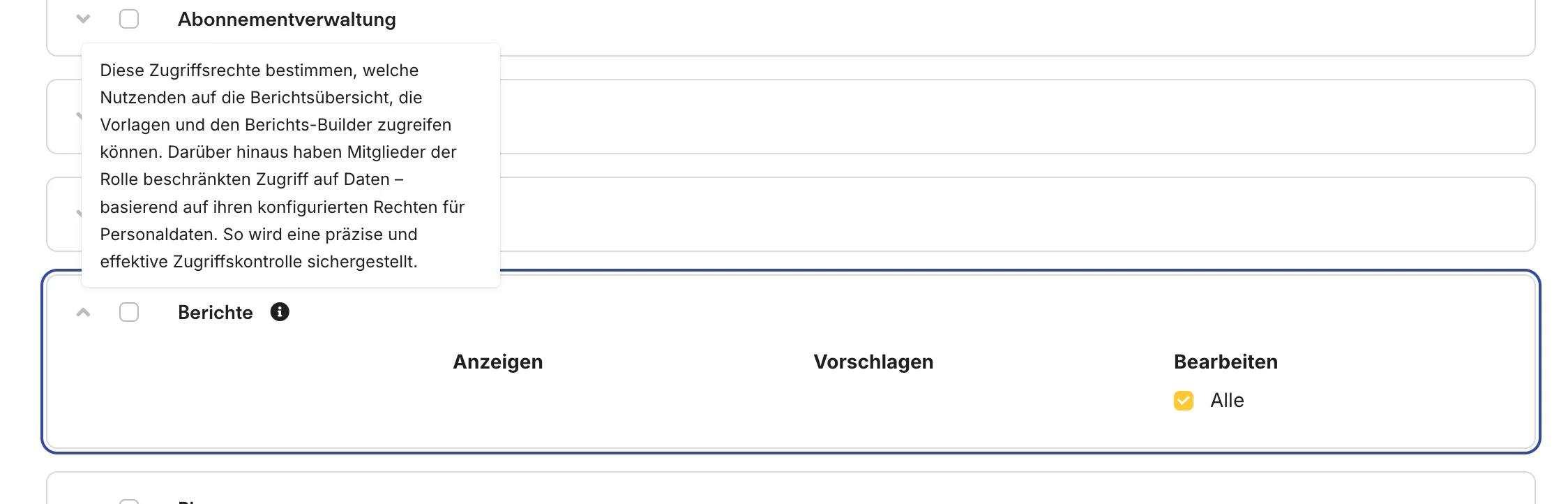Click the Berichte section title

coord(215,312)
